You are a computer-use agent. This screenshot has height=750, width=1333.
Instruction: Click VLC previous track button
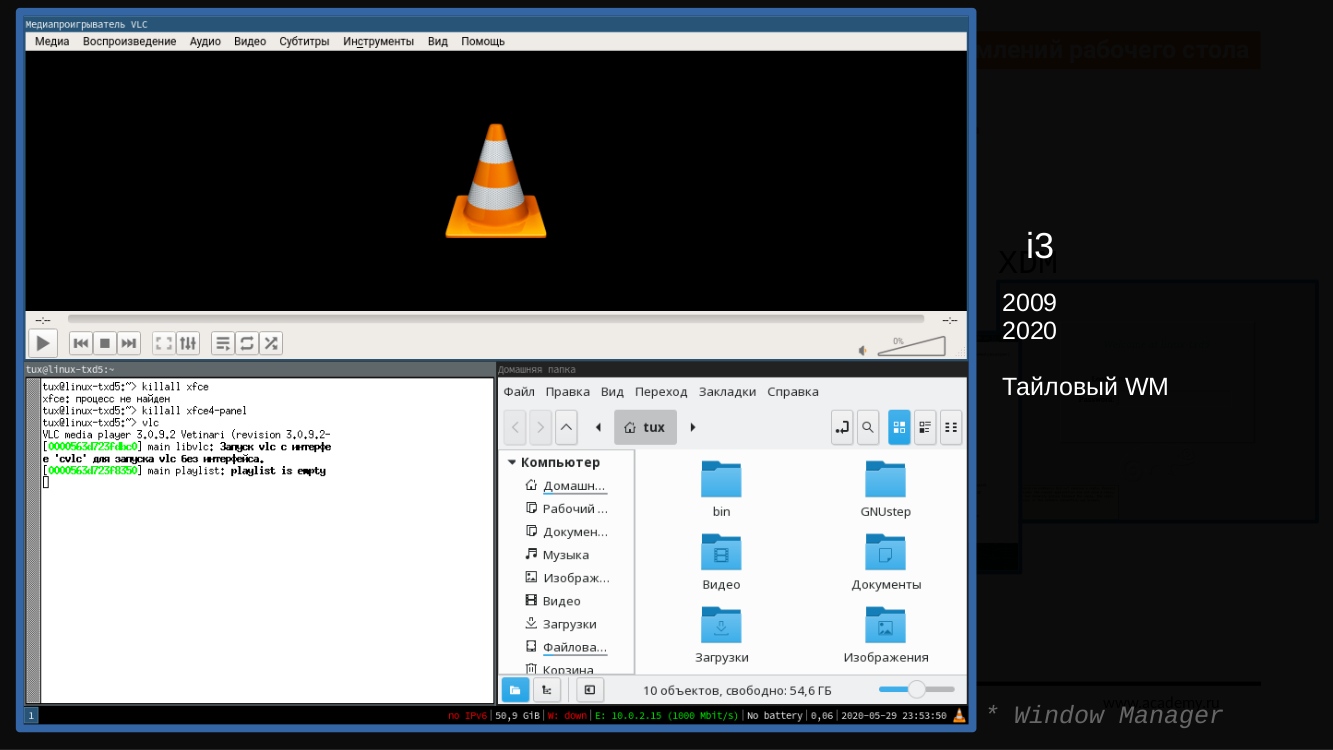point(81,343)
